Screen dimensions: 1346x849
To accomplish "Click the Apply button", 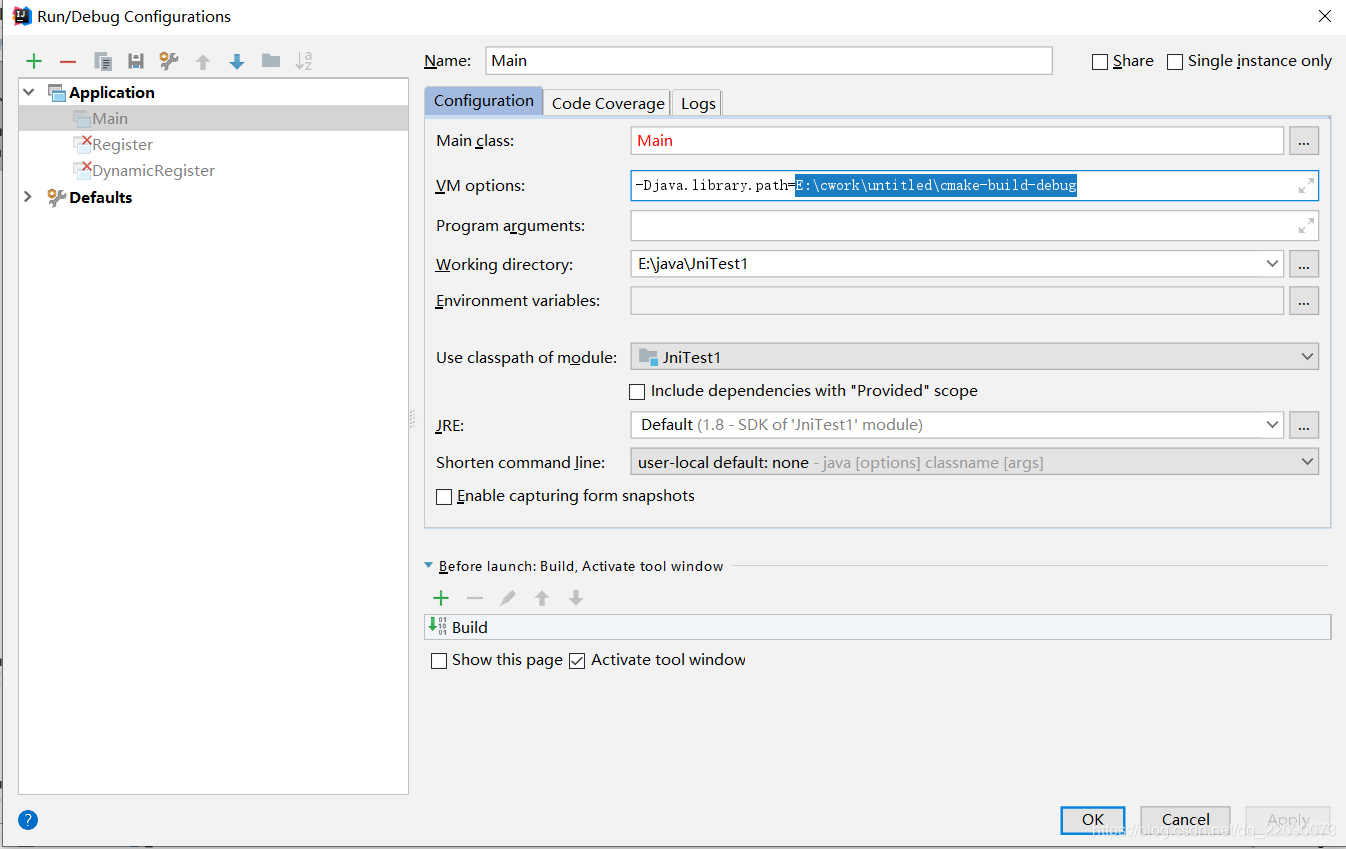I will (x=1288, y=820).
